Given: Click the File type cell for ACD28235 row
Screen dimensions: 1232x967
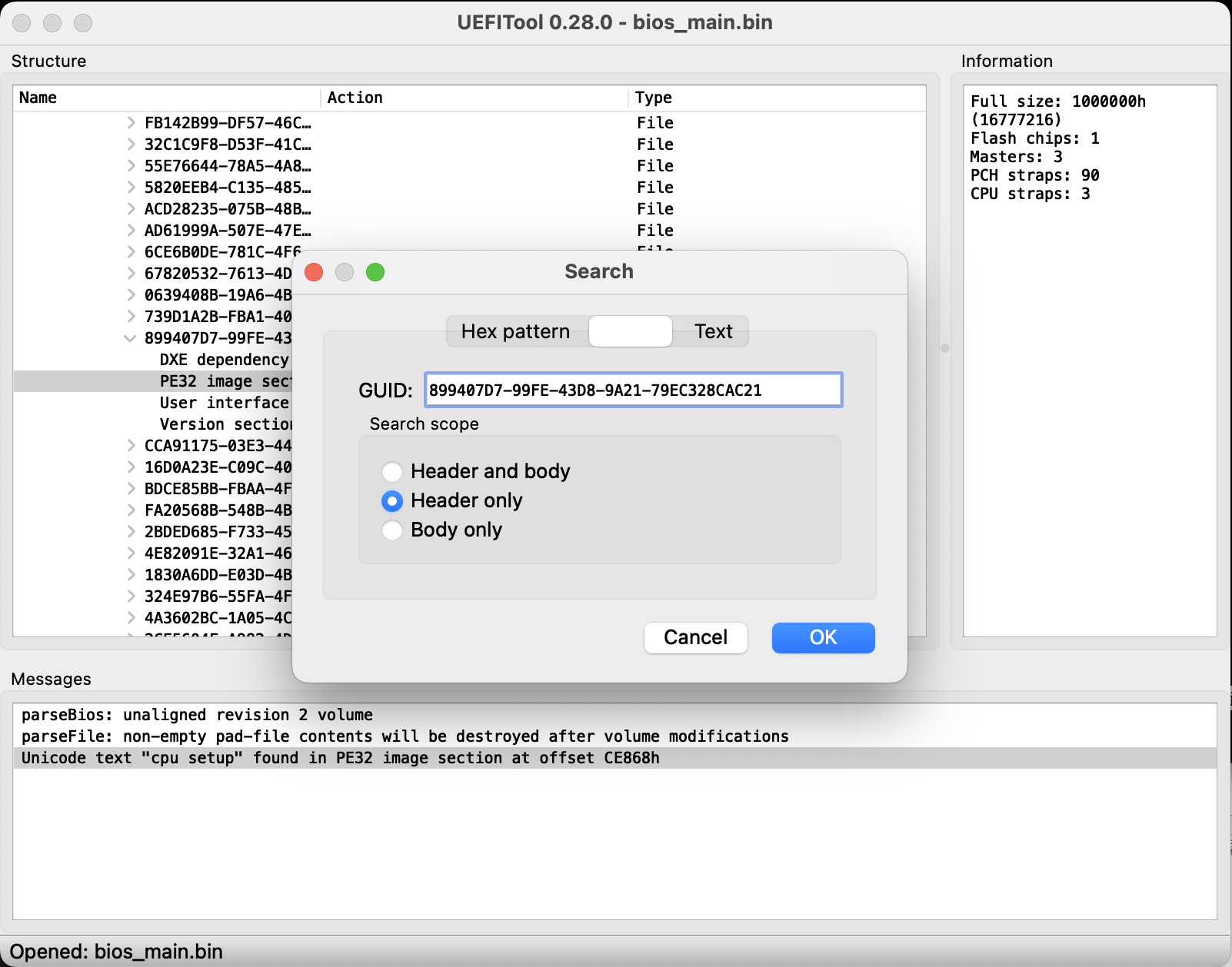Looking at the screenshot, I should 655,209.
